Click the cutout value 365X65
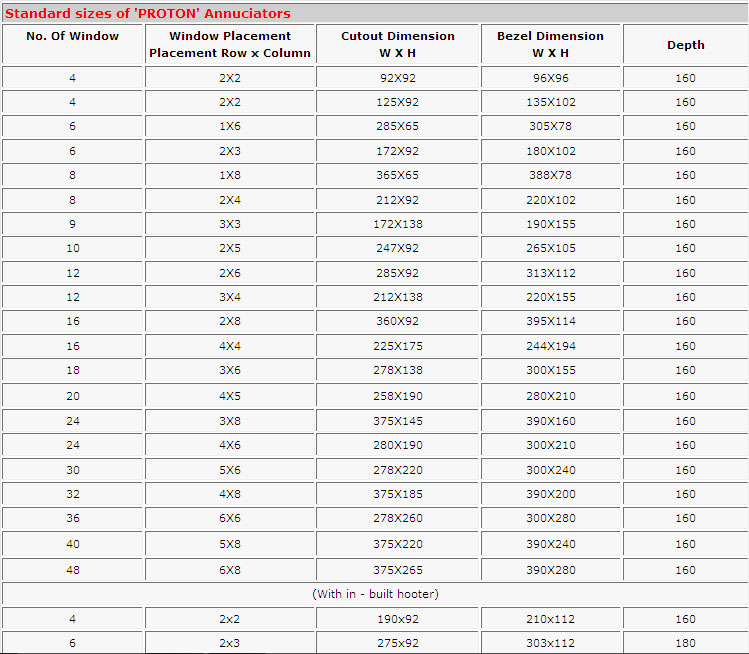The height and width of the screenshot is (654, 749). click(x=397, y=175)
